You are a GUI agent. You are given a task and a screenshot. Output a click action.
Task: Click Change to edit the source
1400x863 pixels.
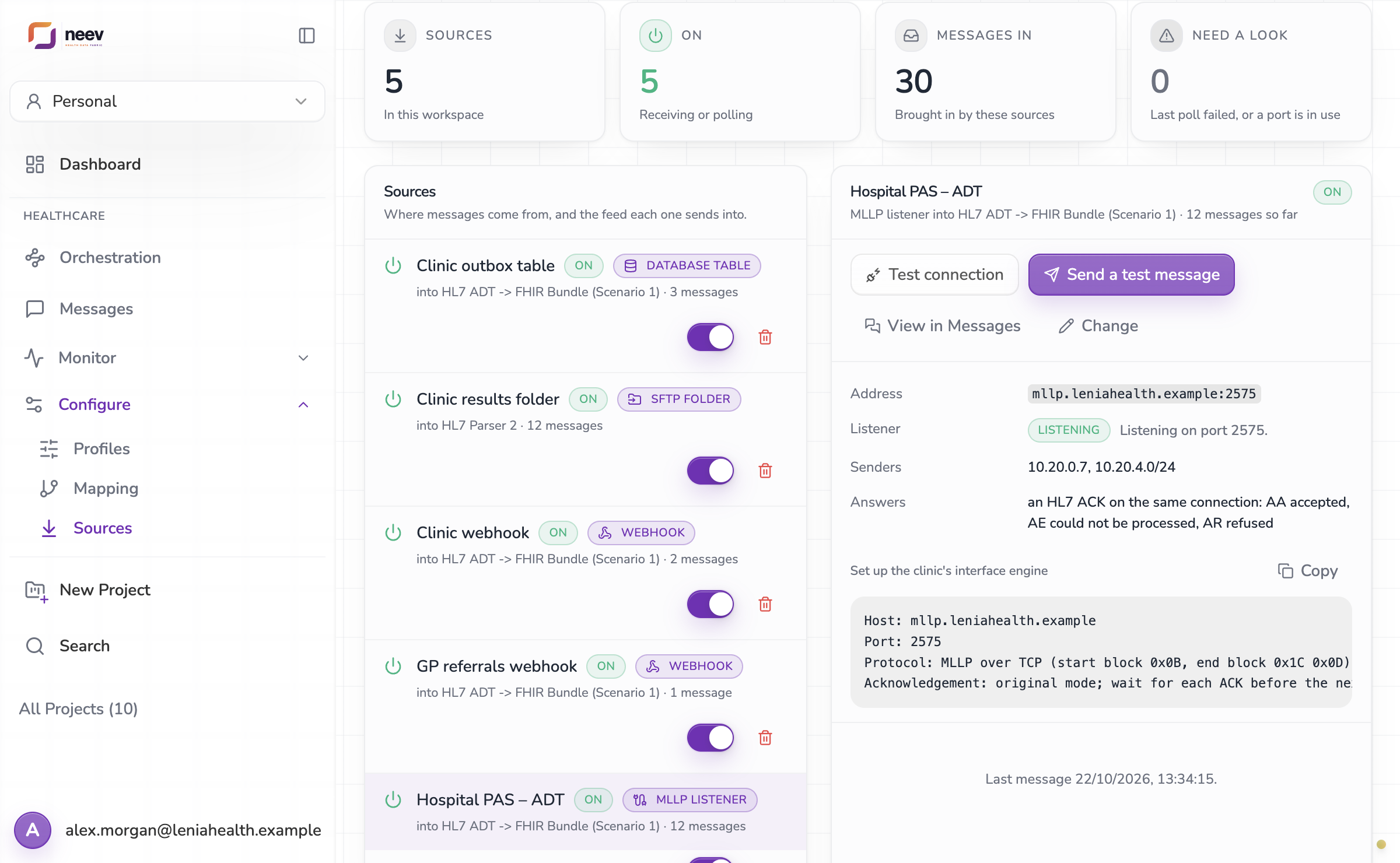1098,326
